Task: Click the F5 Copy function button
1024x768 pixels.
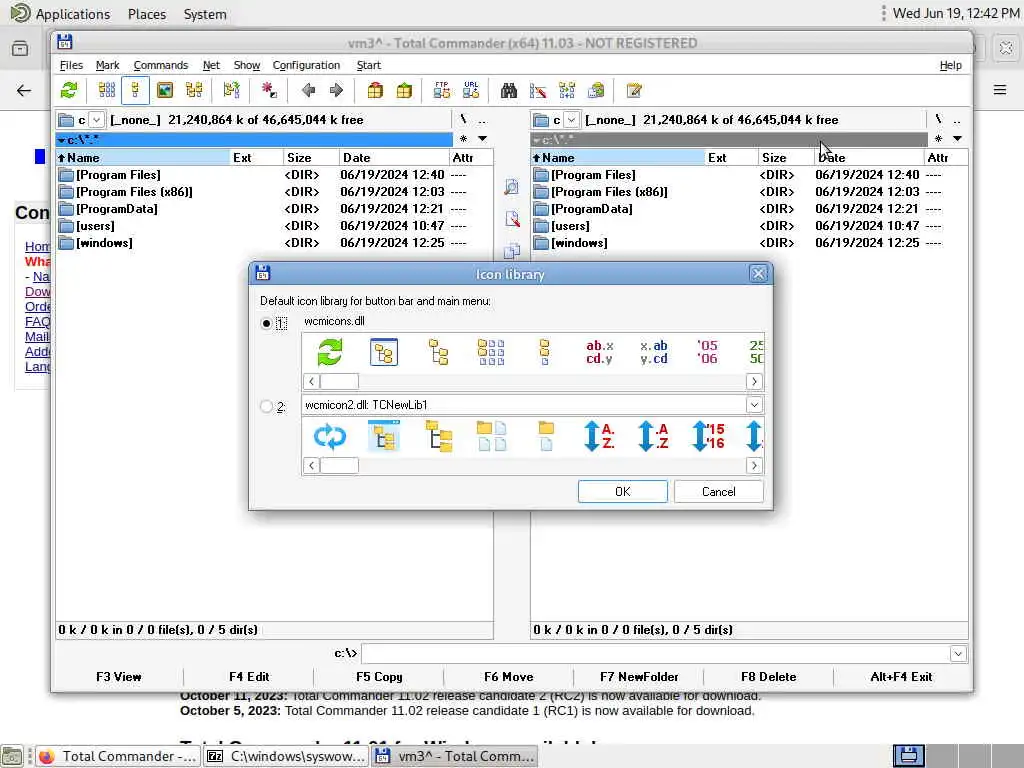Action: click(x=379, y=677)
